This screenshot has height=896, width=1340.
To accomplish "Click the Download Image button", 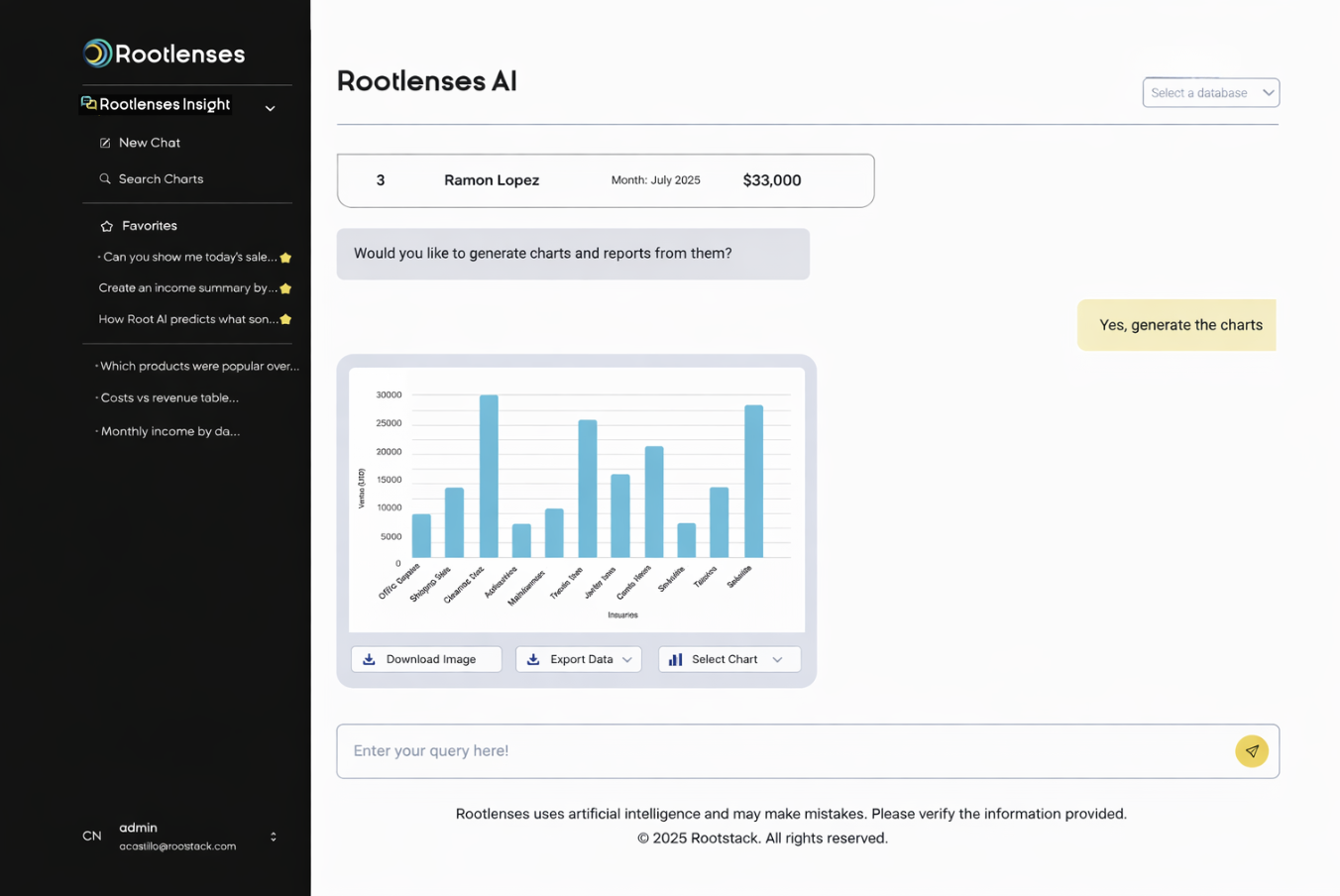I will tap(426, 660).
